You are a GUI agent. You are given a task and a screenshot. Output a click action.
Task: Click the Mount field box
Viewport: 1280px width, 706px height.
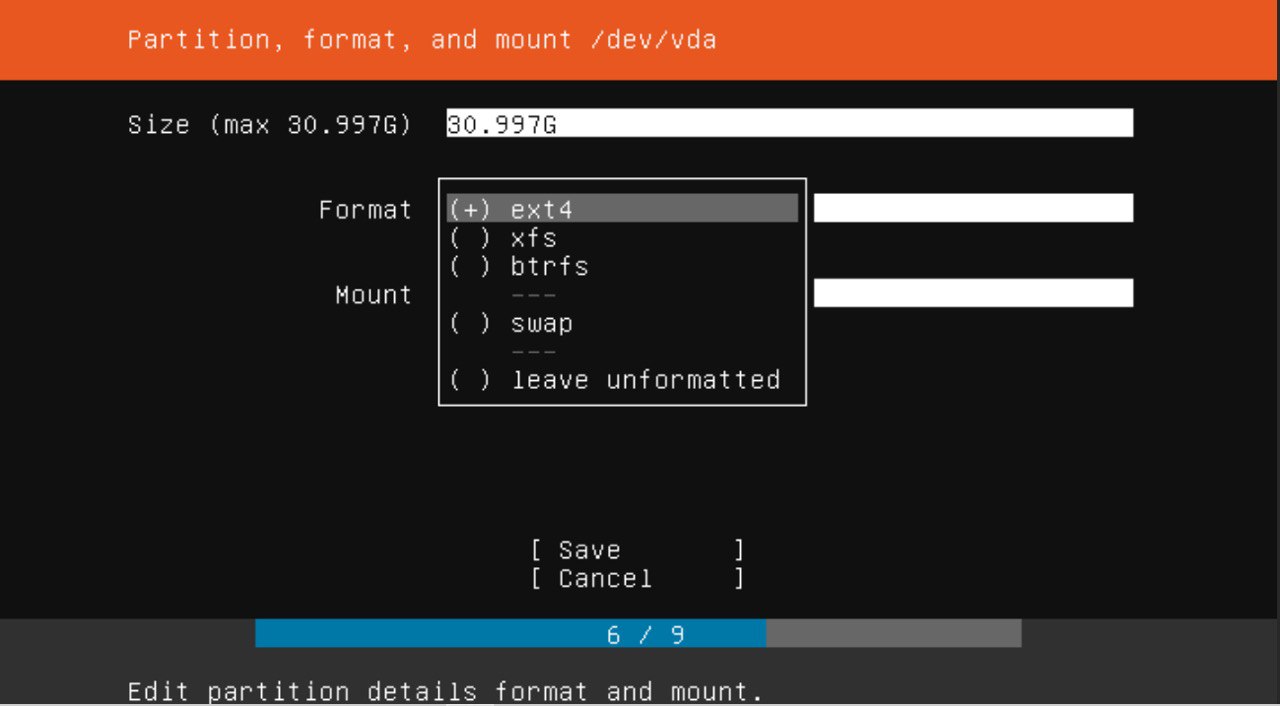click(x=973, y=293)
